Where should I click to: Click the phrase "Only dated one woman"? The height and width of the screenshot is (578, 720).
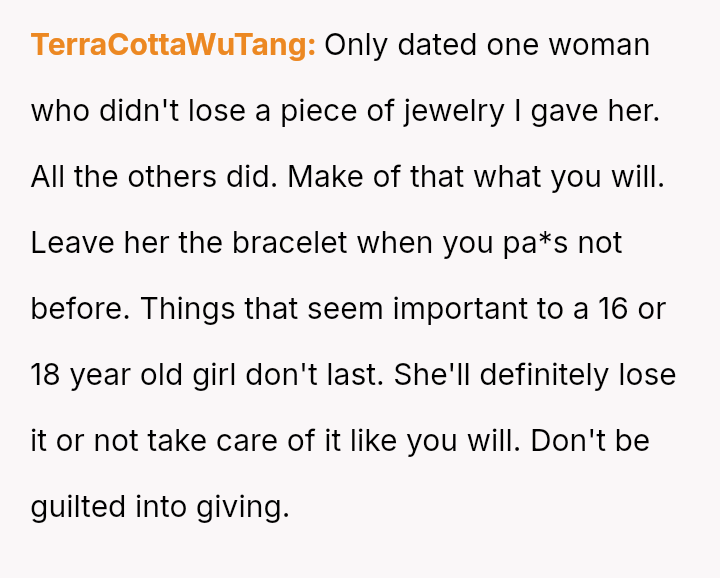tap(487, 45)
